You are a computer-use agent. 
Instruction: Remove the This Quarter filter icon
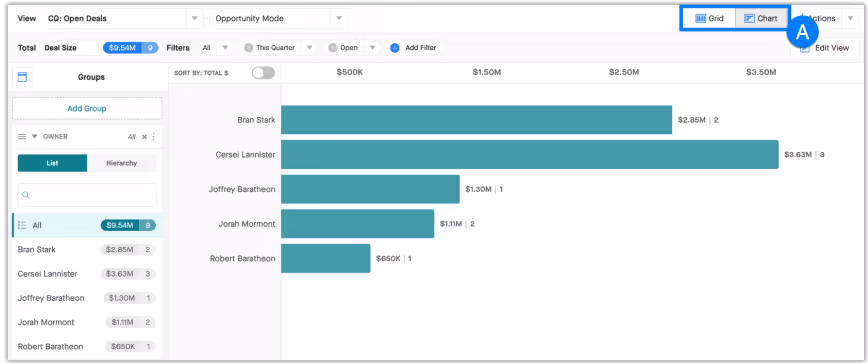click(x=249, y=48)
